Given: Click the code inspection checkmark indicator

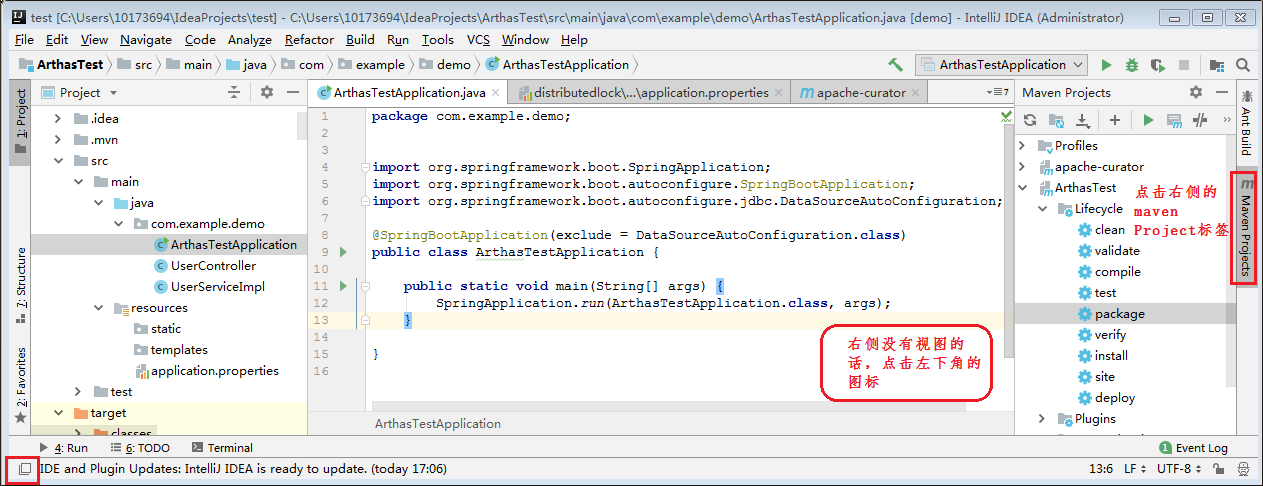Looking at the screenshot, I should coord(1007,116).
